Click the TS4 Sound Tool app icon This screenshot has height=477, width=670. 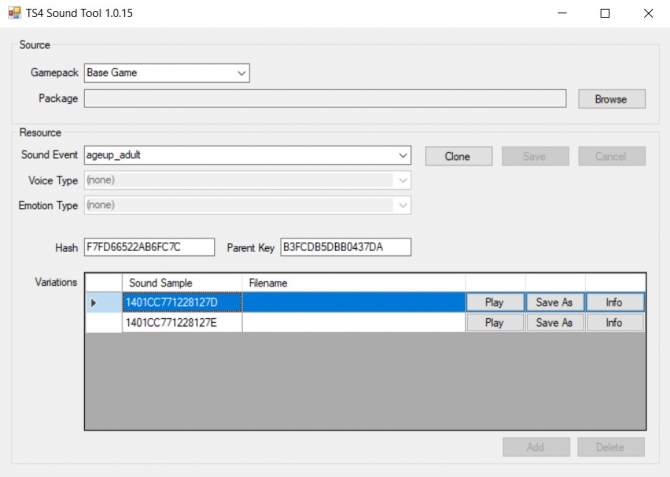pyautogui.click(x=13, y=13)
